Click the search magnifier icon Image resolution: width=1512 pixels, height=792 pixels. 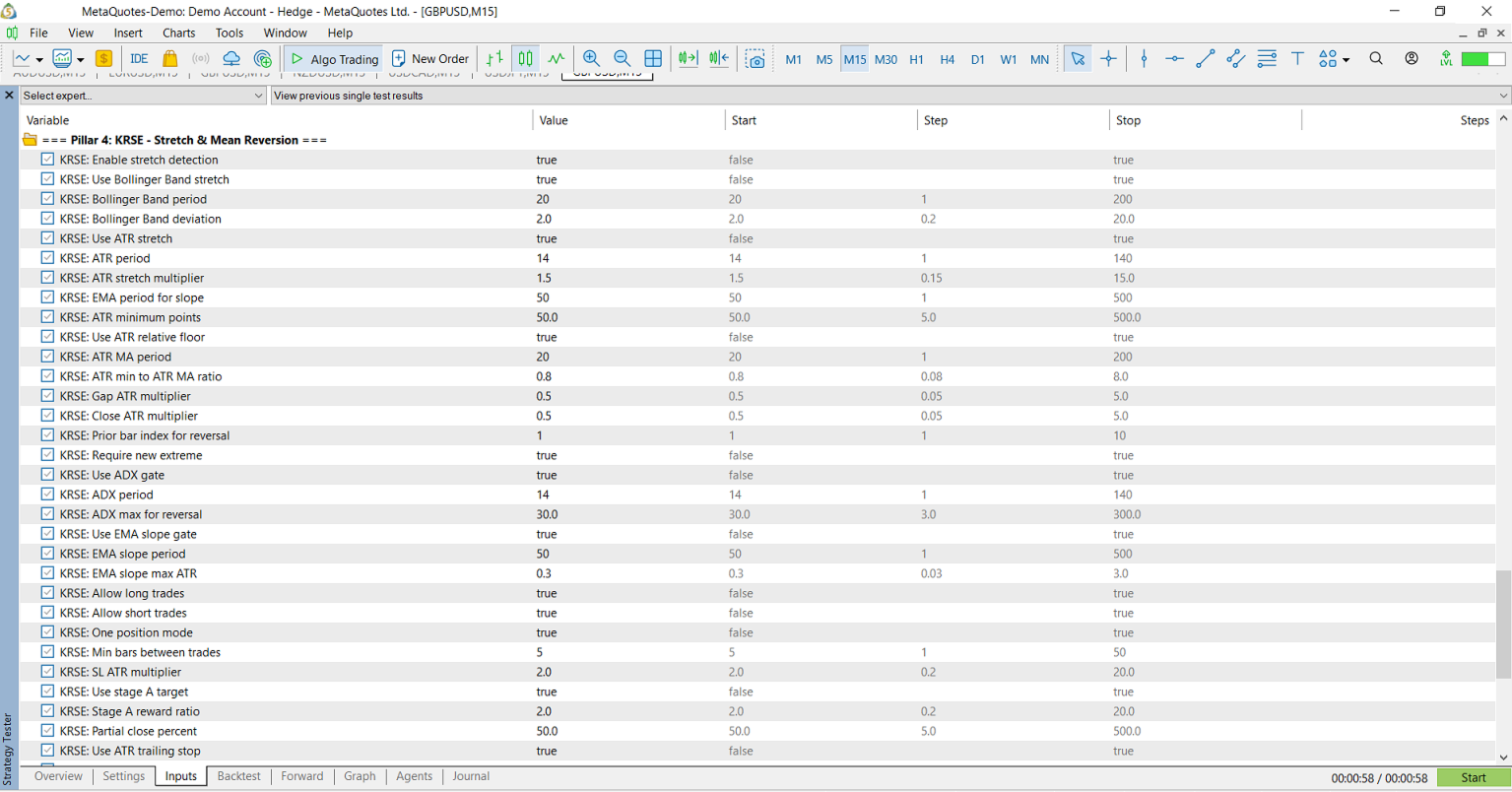pyautogui.click(x=1376, y=59)
